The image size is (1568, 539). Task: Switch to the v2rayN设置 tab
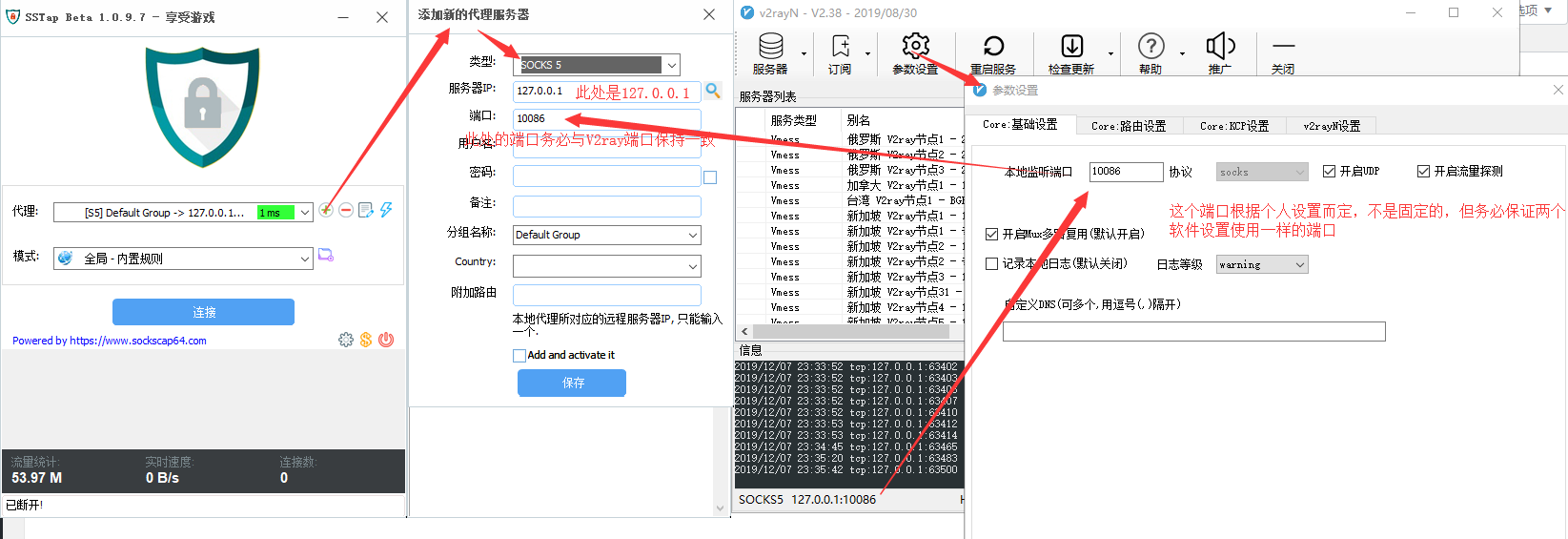(1332, 126)
